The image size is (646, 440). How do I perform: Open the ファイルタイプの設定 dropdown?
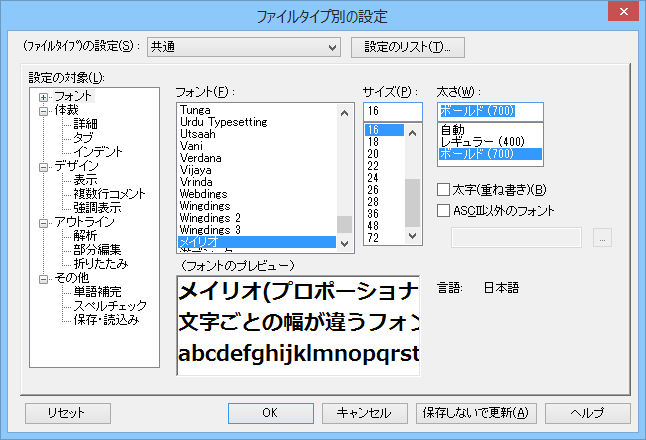click(x=332, y=46)
